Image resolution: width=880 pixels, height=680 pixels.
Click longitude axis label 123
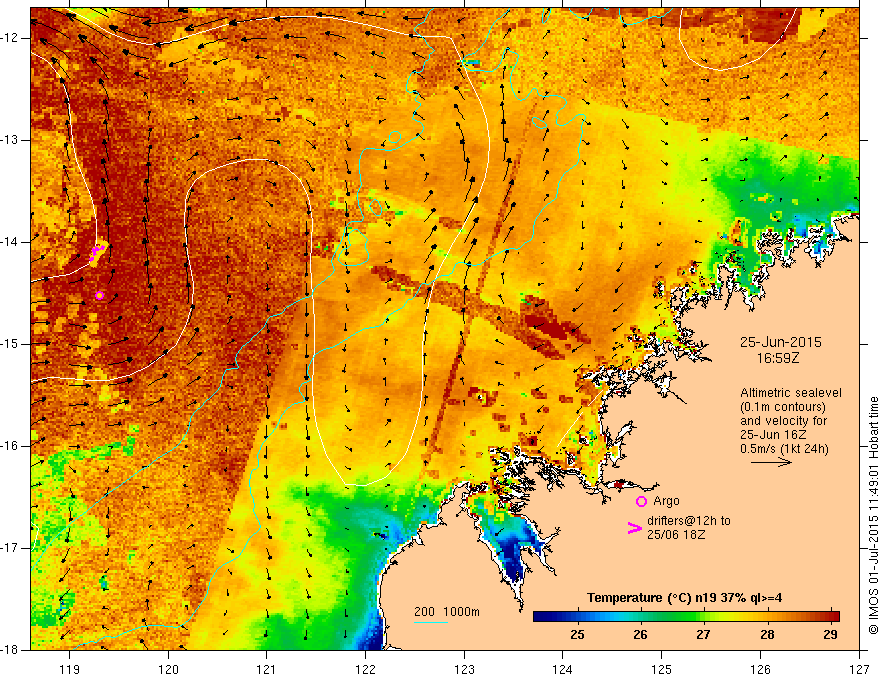click(x=464, y=669)
